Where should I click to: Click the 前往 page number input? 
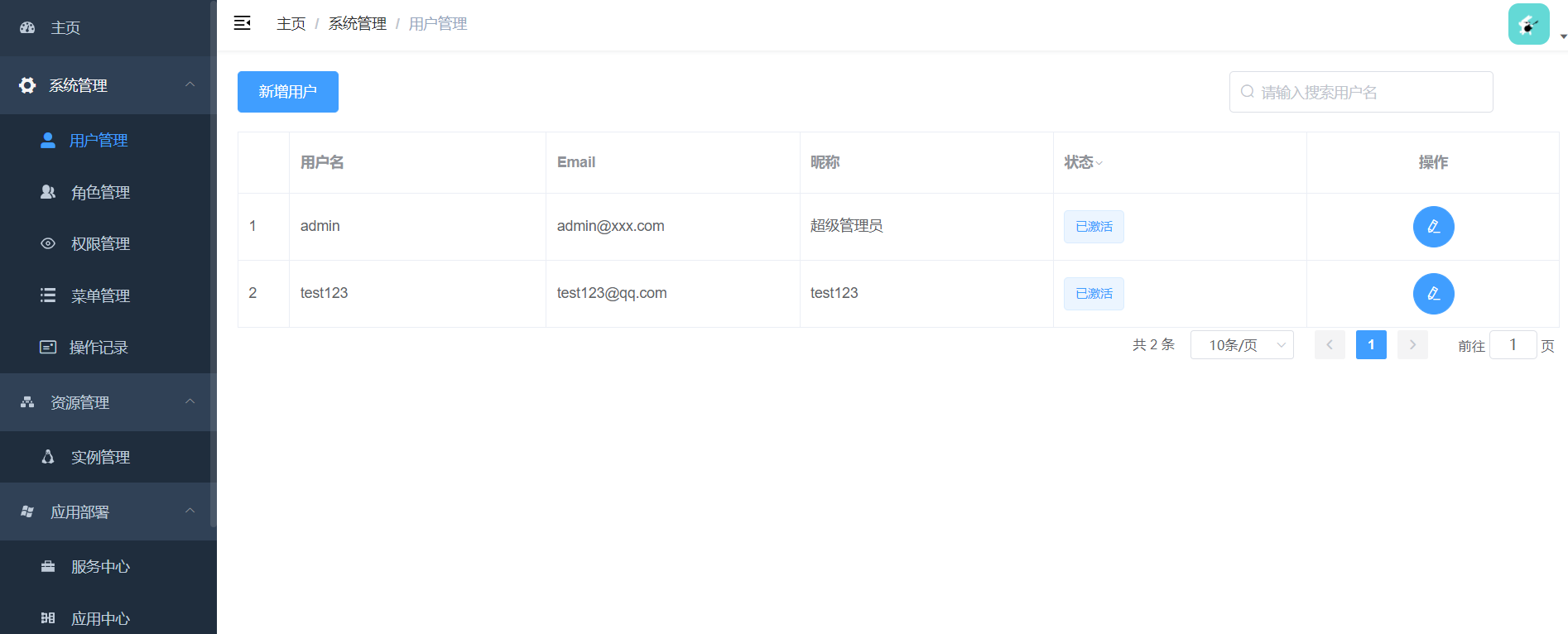pos(1513,345)
